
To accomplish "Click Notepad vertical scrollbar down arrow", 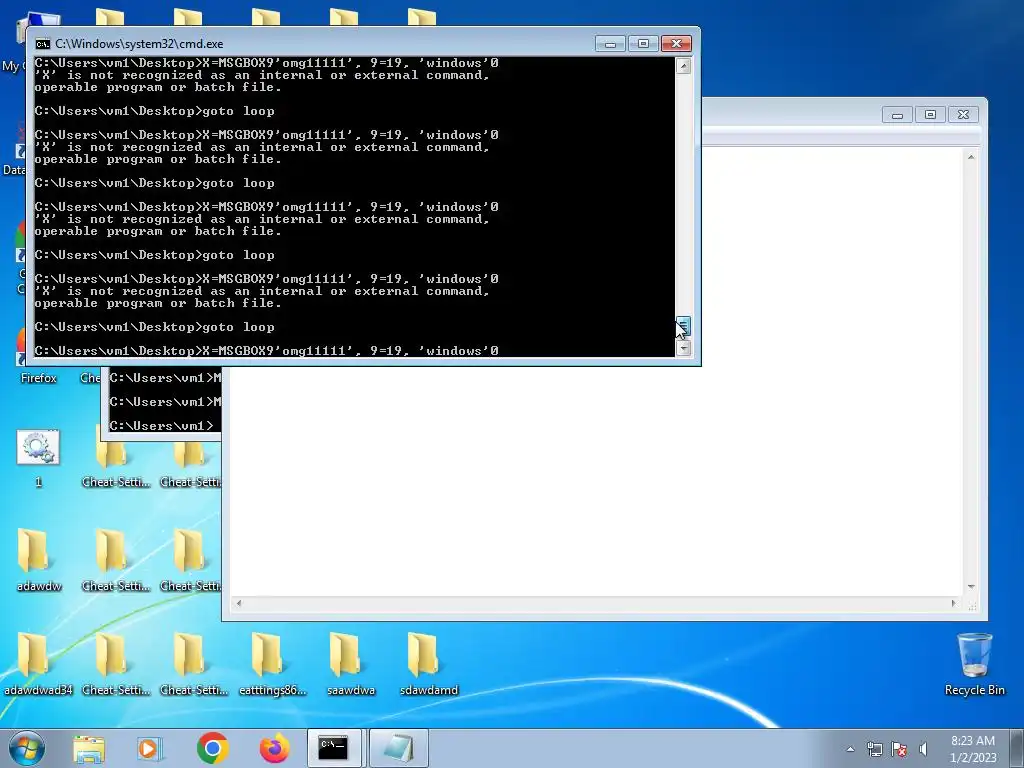I will [x=971, y=587].
